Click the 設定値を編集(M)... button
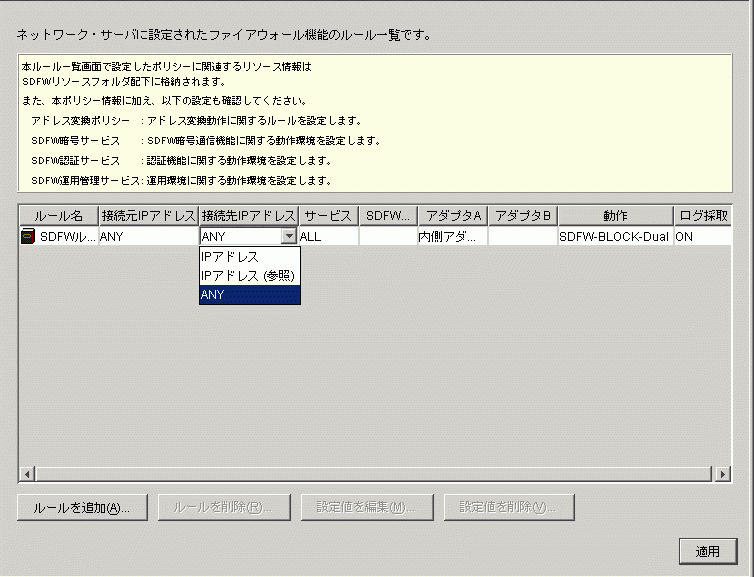 click(367, 507)
